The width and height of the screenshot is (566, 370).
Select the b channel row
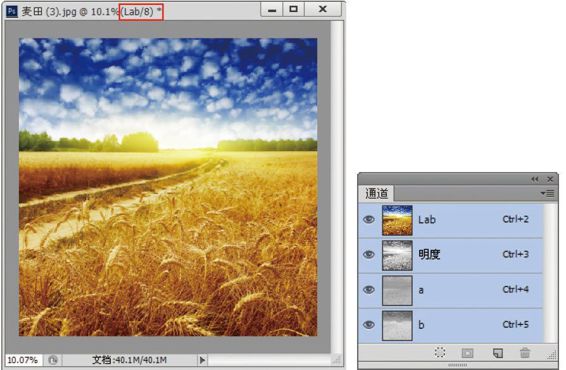(x=451, y=325)
